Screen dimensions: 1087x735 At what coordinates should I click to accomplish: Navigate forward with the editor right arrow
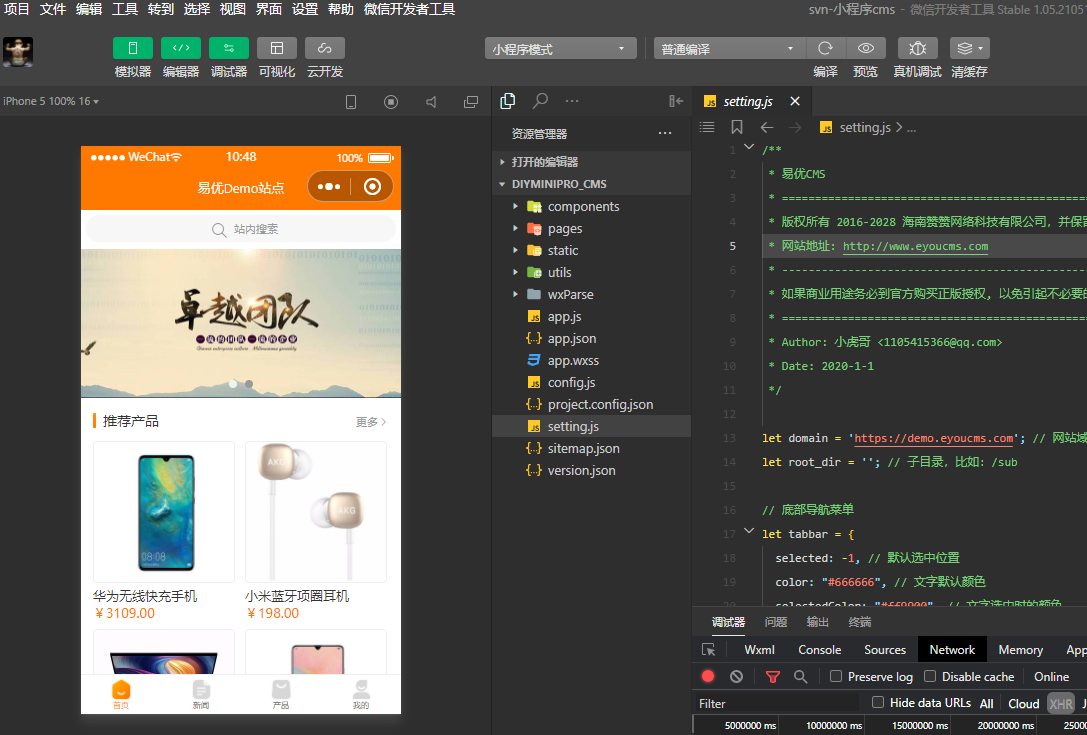click(x=795, y=127)
